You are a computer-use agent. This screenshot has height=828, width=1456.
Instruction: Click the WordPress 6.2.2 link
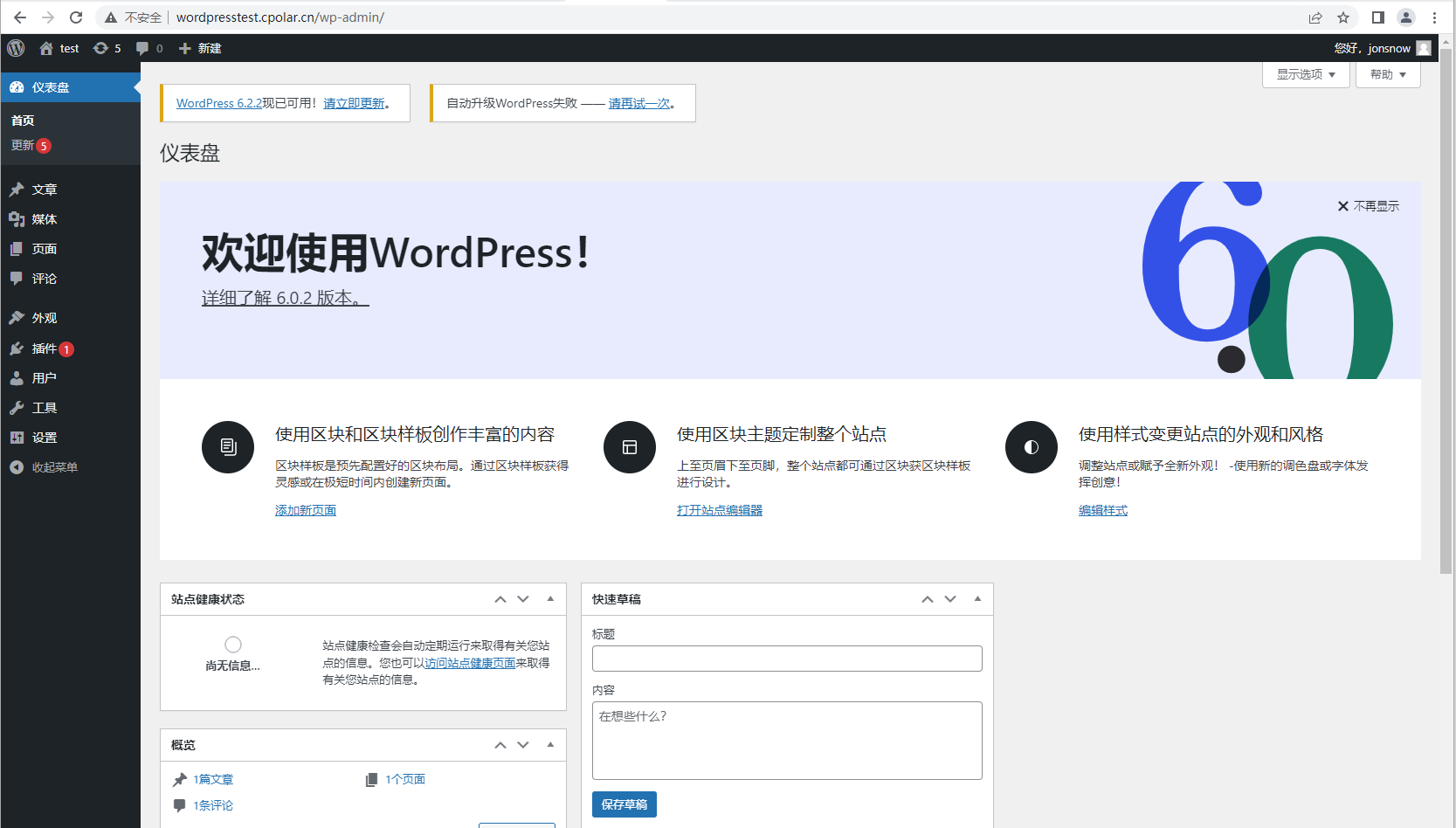click(219, 103)
